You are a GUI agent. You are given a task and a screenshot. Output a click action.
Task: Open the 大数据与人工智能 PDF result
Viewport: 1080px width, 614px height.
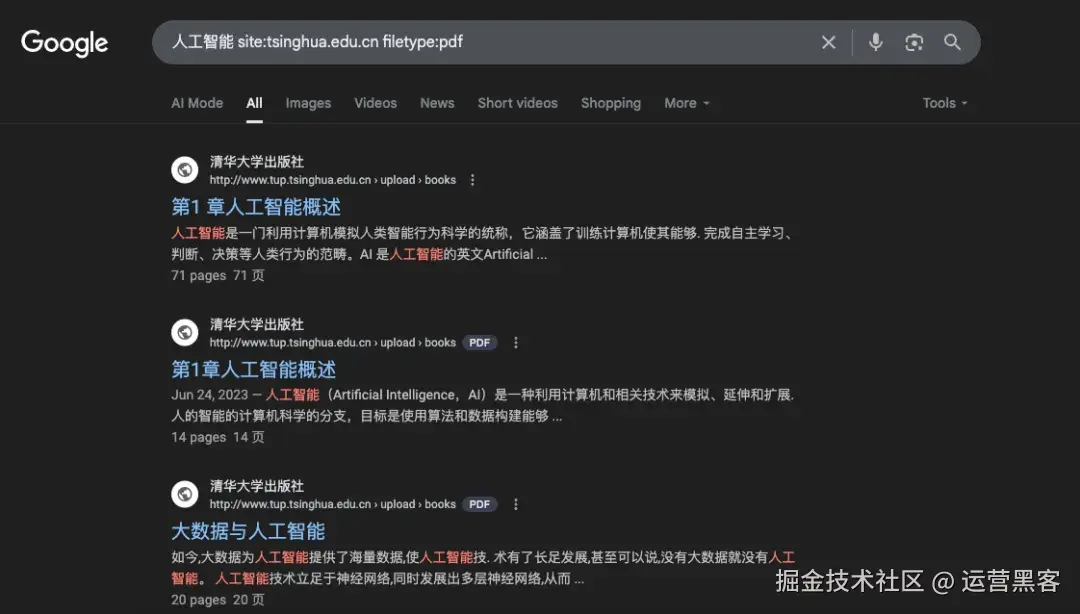pyautogui.click(x=247, y=531)
